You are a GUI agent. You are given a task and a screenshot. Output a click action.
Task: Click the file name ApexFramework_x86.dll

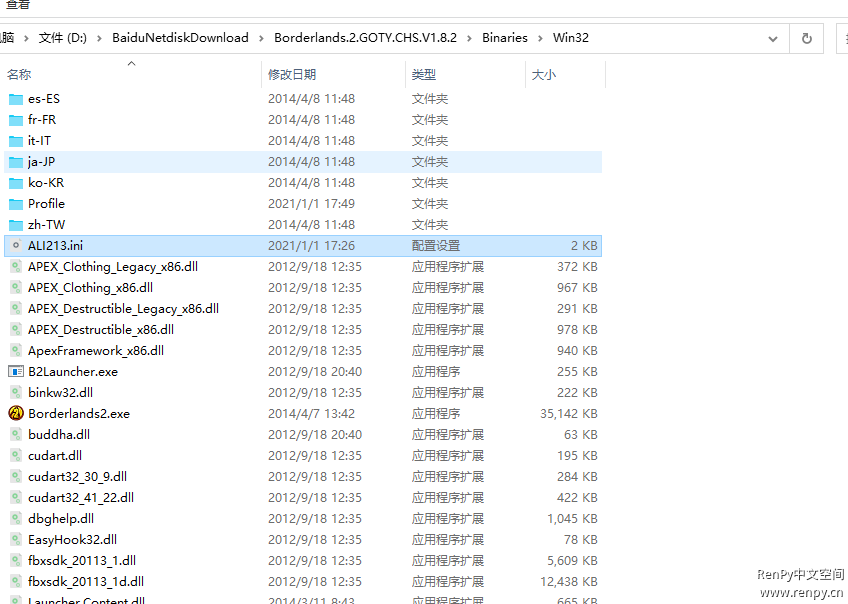[x=96, y=351]
